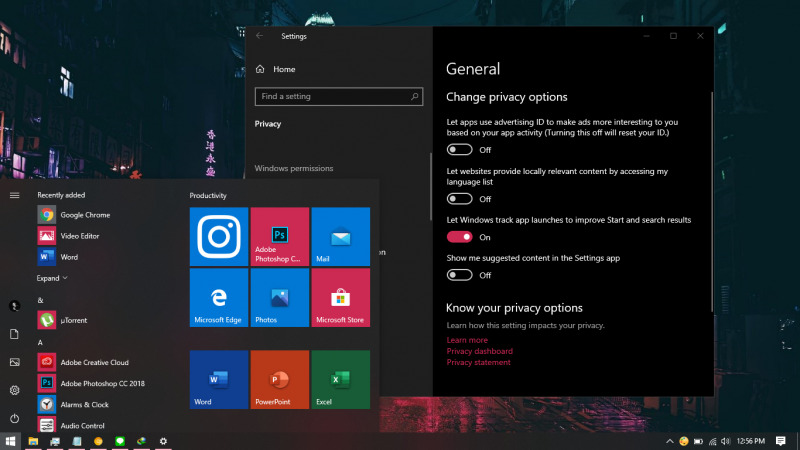Image resolution: width=800 pixels, height=450 pixels.
Task: Open the Photos tile
Action: 280,297
